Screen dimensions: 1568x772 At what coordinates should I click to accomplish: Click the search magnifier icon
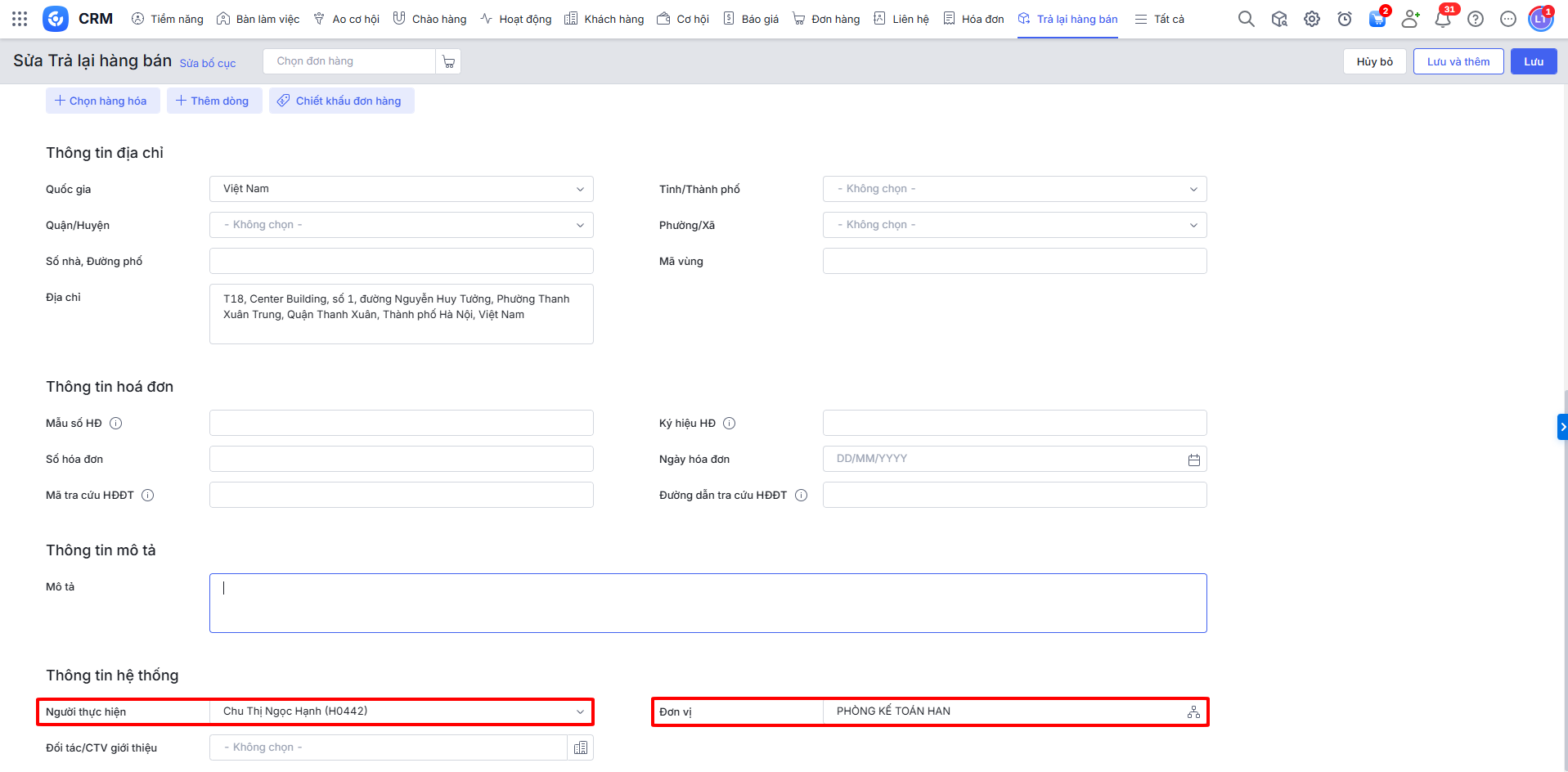click(1246, 19)
